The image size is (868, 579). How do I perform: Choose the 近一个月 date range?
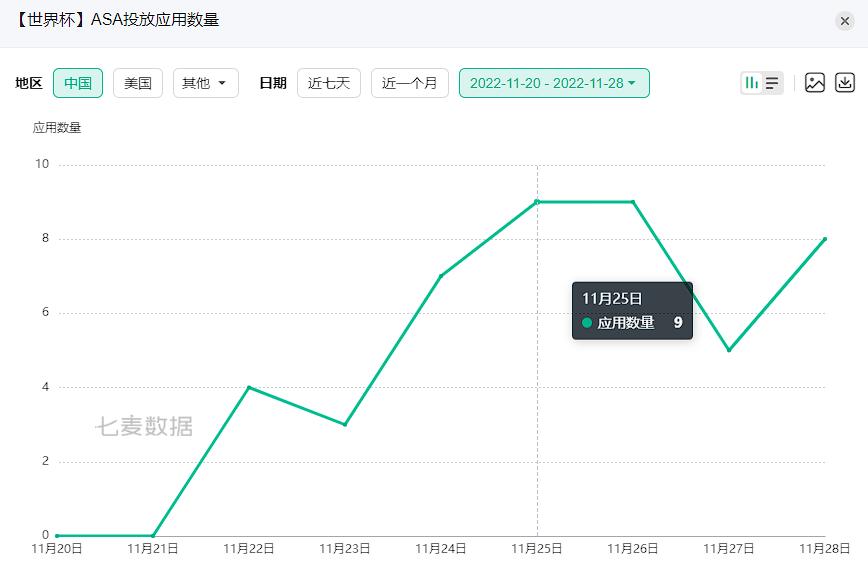pos(410,83)
